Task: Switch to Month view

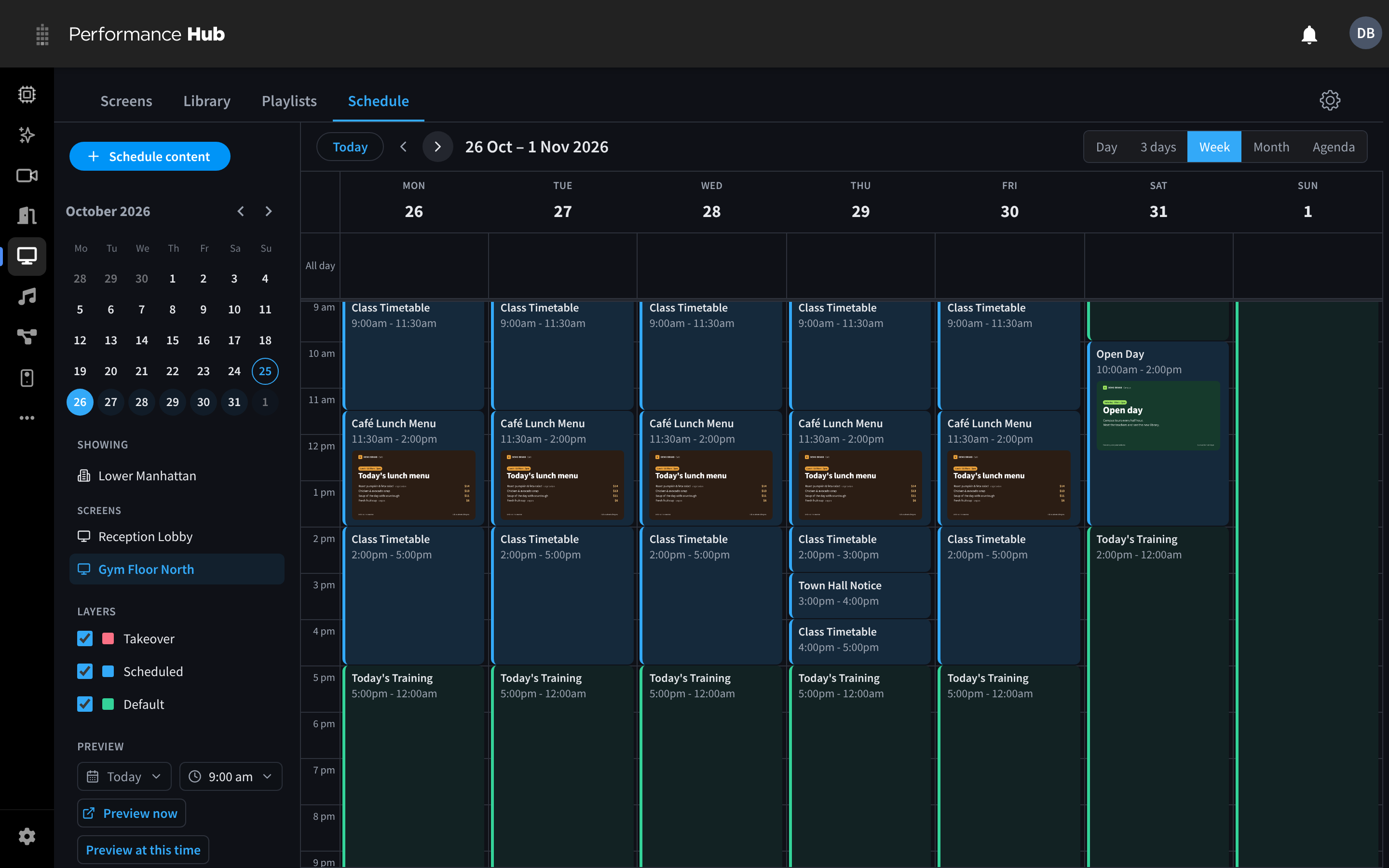Action: (x=1271, y=147)
